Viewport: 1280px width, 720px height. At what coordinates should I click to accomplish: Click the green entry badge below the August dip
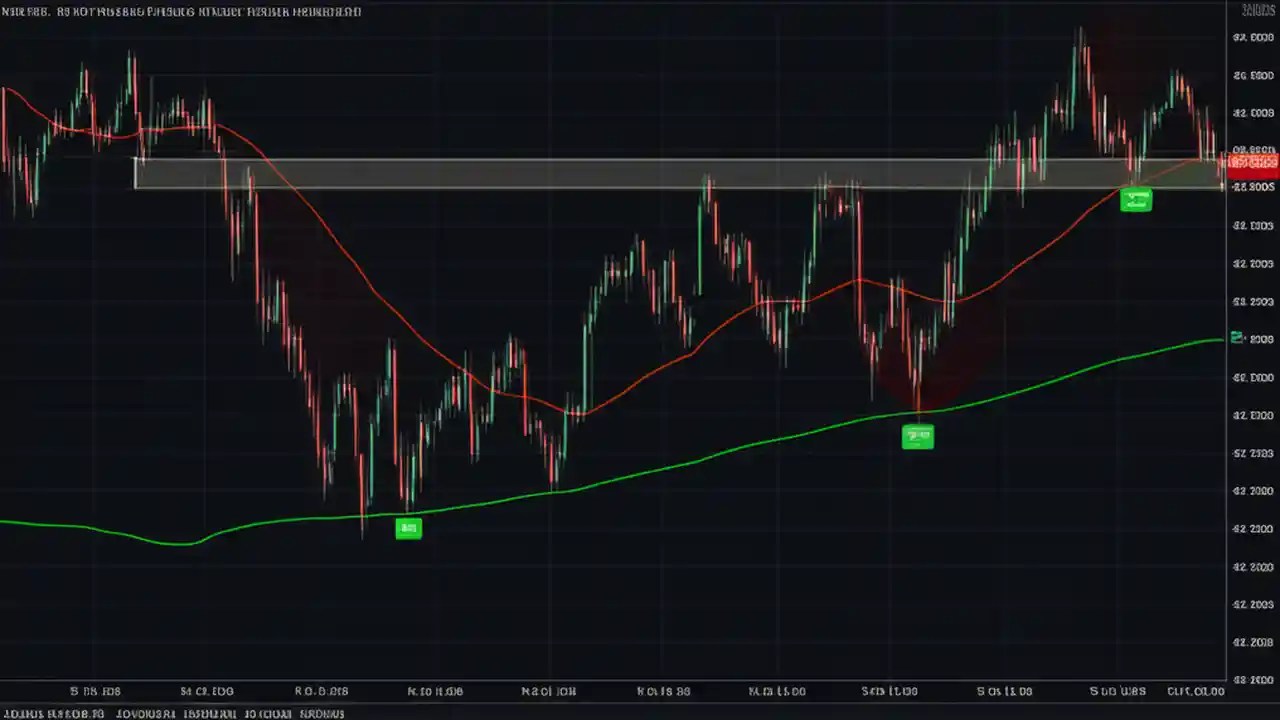917,436
